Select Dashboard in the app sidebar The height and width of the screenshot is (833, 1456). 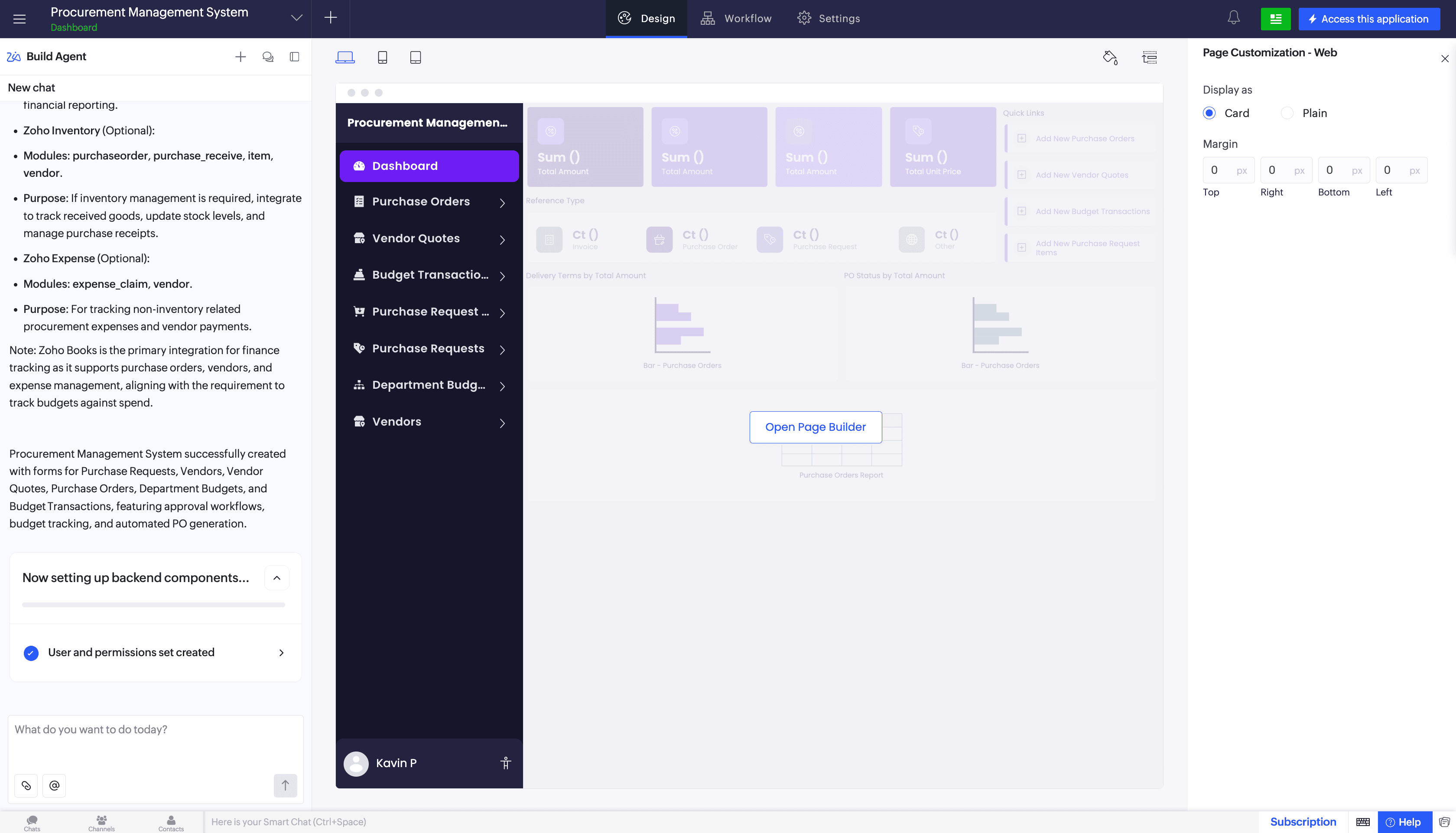coord(429,166)
